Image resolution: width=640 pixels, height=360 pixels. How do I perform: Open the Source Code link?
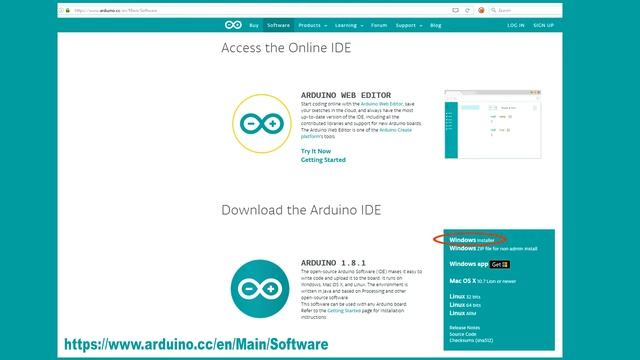coord(463,334)
